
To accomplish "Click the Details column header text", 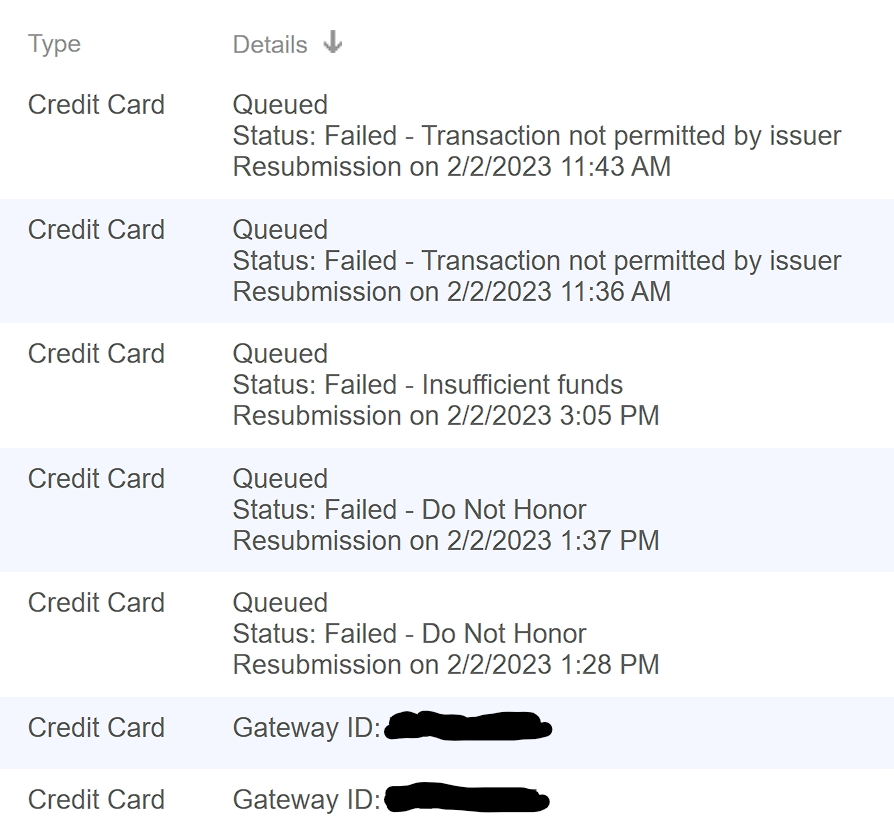I will [270, 45].
